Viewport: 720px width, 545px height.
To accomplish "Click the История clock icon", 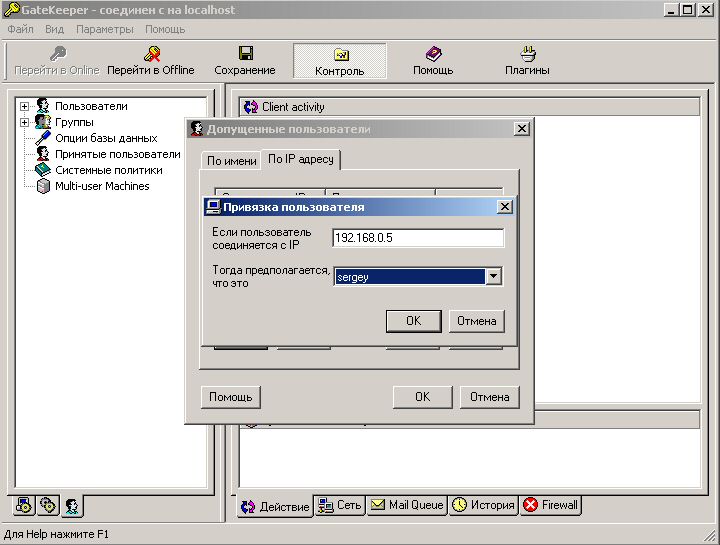I will (x=459, y=505).
